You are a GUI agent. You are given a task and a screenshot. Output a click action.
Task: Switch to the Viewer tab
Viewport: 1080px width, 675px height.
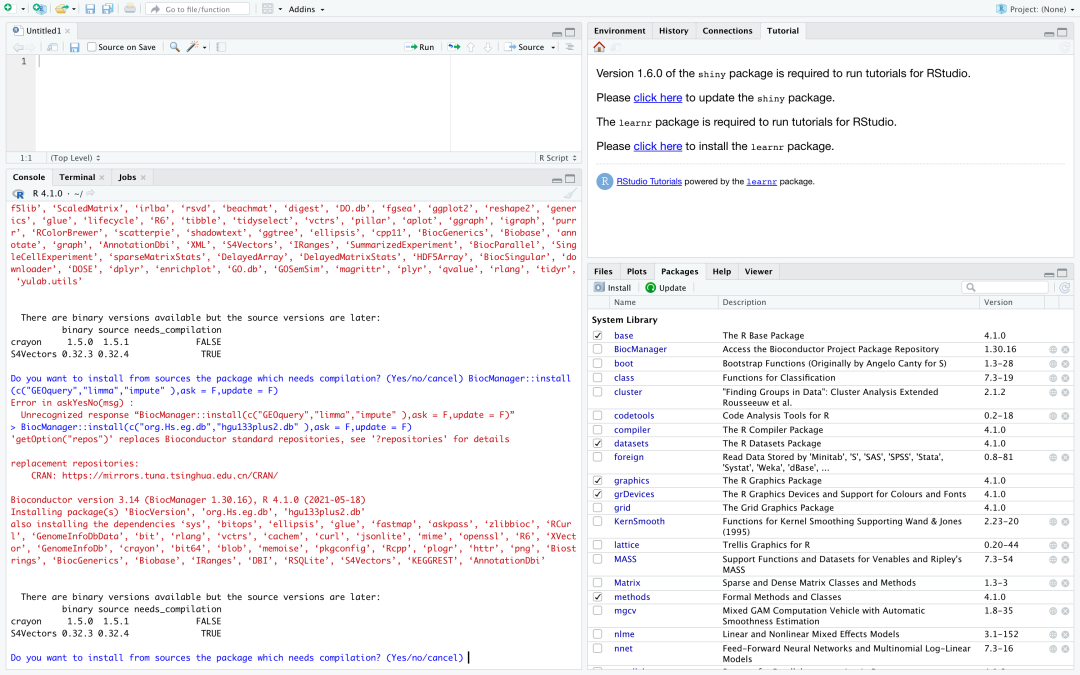coord(758,271)
